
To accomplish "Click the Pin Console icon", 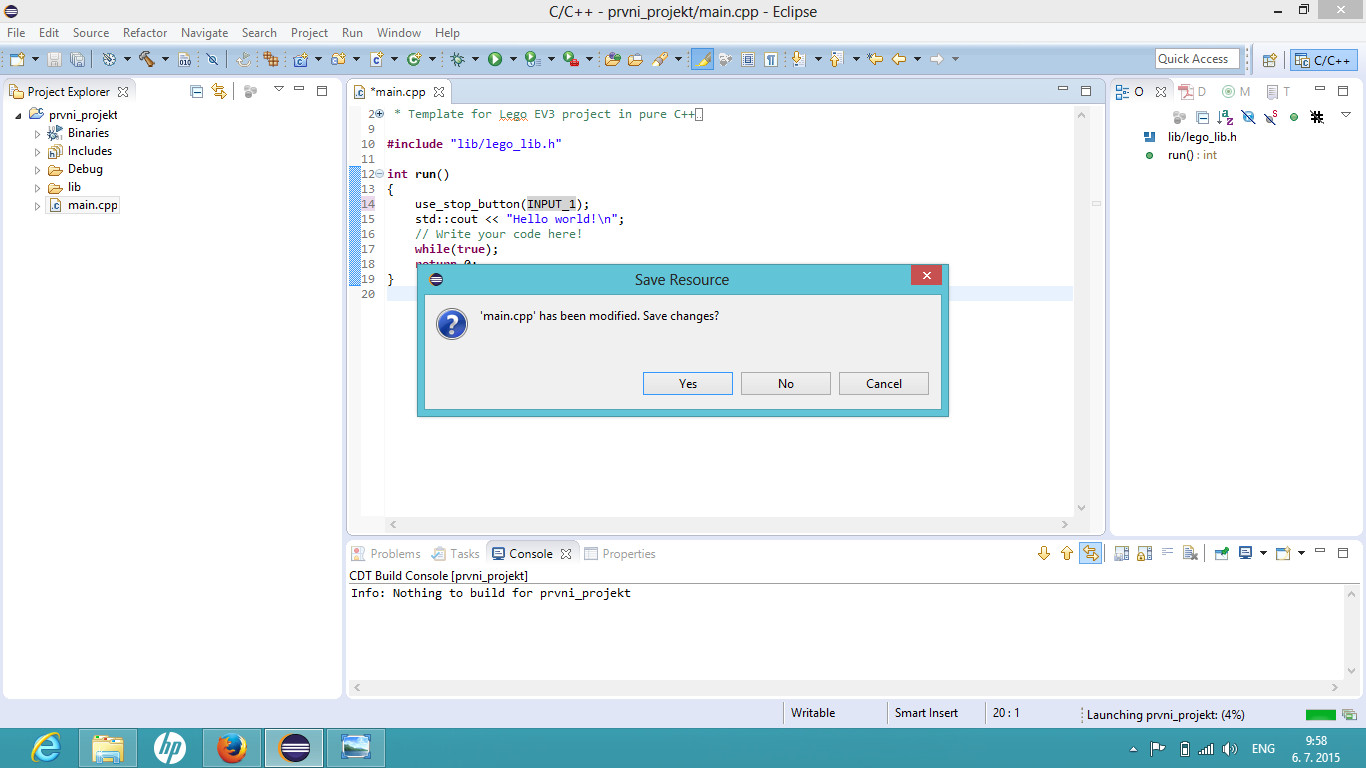I will point(1221,553).
